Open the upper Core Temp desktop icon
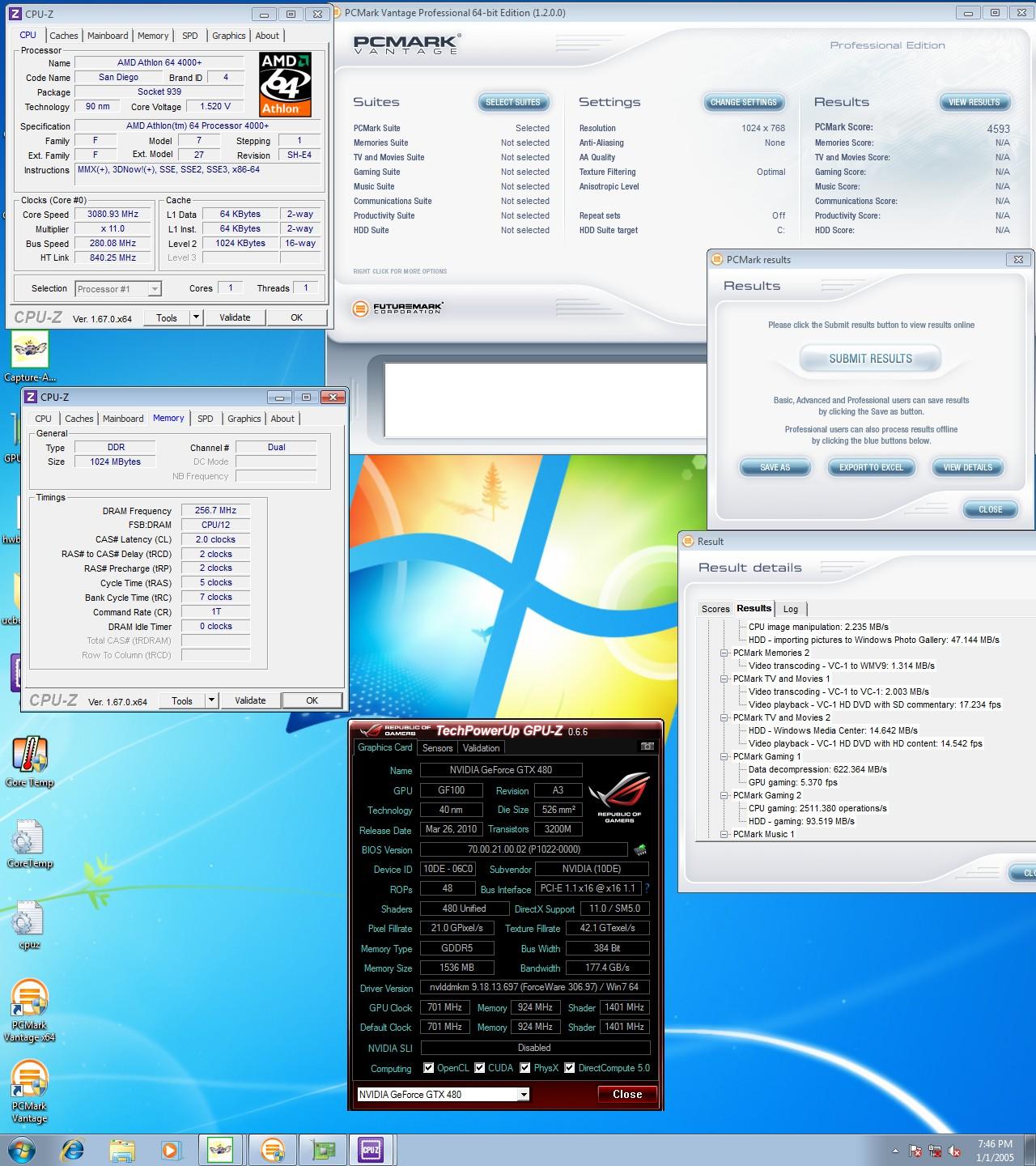1036x1166 pixels. (30, 761)
